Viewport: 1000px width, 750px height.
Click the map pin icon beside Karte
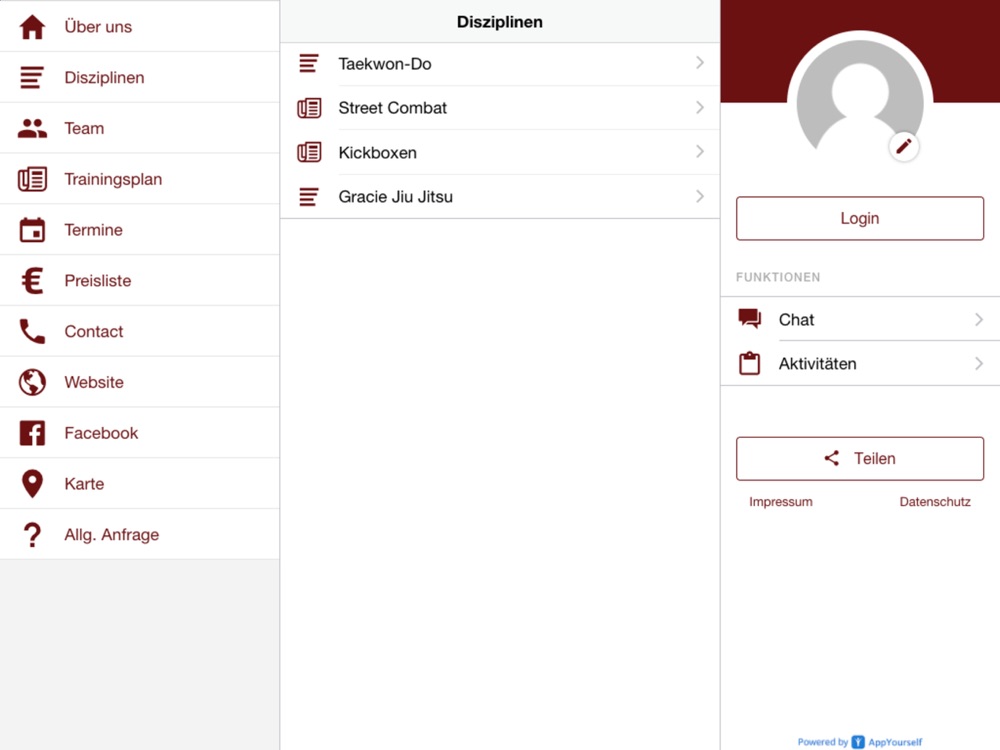[x=33, y=483]
